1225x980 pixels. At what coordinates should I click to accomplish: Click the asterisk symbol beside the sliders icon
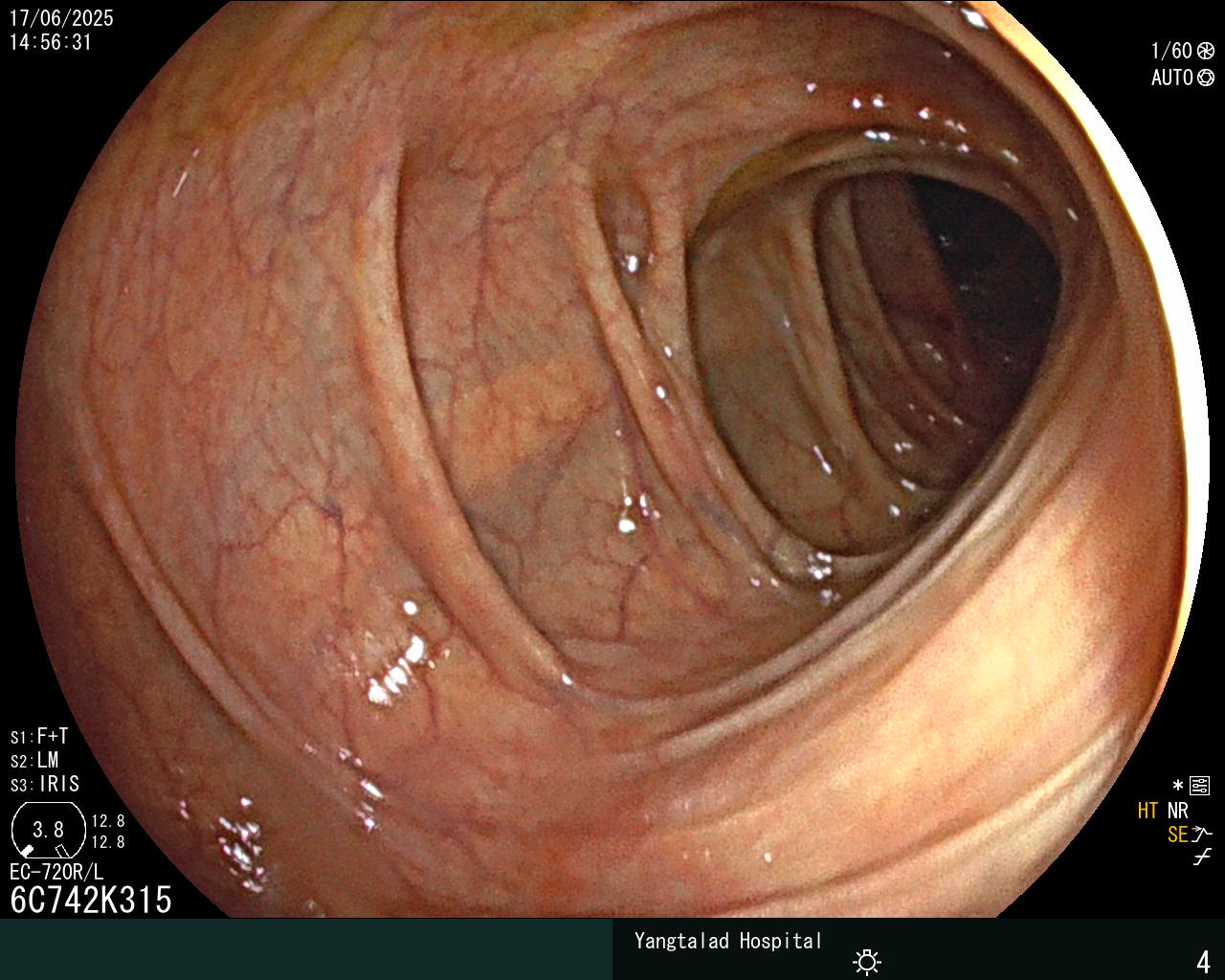1178,787
